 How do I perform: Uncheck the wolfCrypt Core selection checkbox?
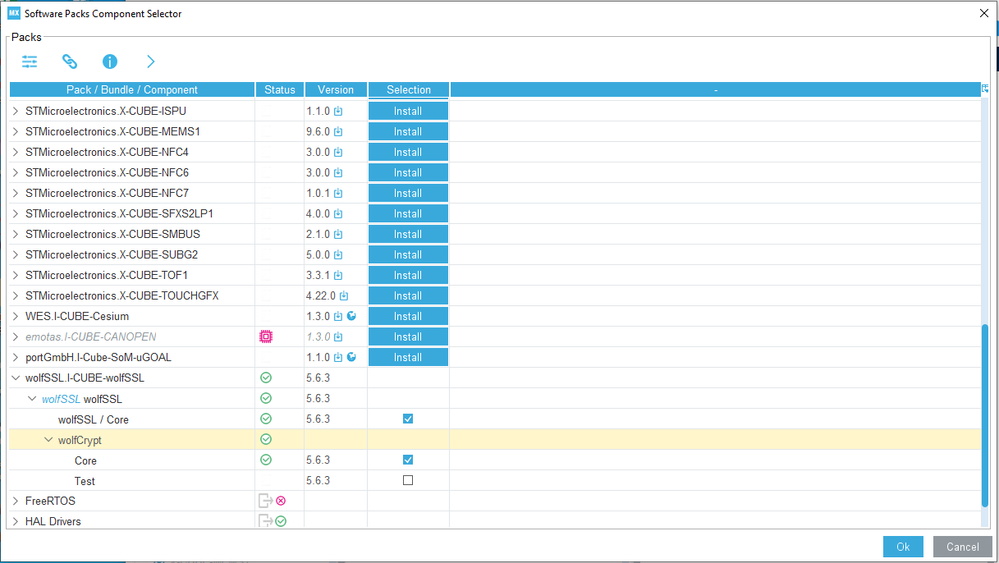click(x=408, y=459)
